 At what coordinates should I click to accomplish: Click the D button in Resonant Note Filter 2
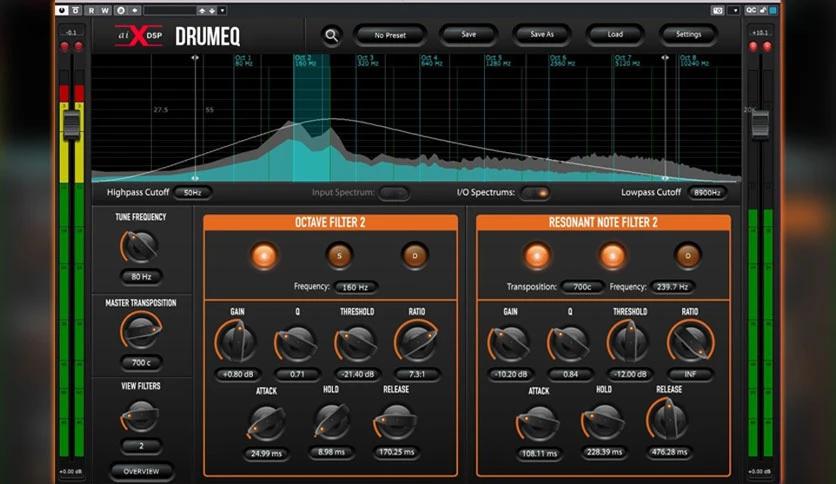pyautogui.click(x=688, y=255)
